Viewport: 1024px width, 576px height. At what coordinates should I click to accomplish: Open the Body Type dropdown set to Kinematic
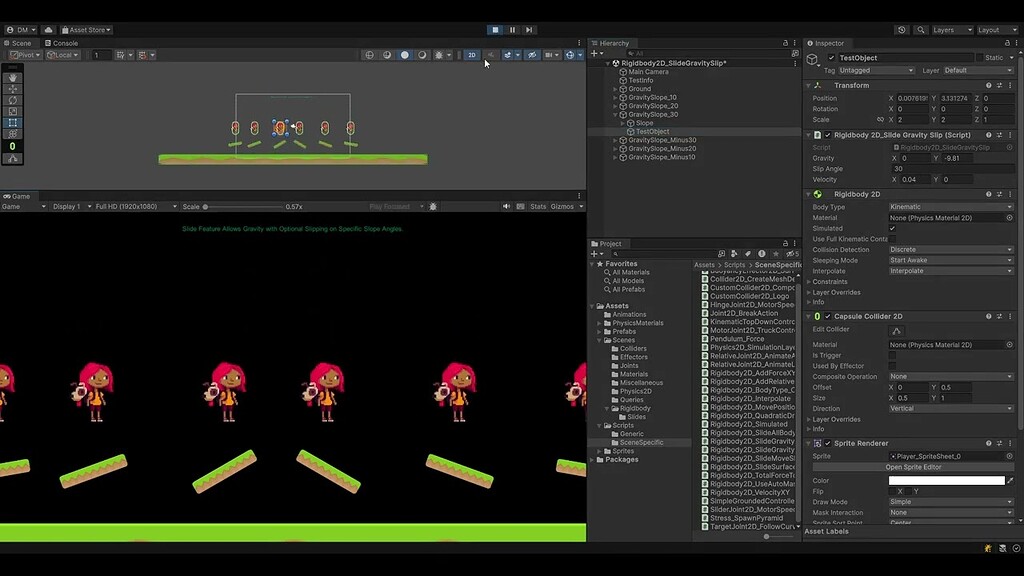pos(951,207)
